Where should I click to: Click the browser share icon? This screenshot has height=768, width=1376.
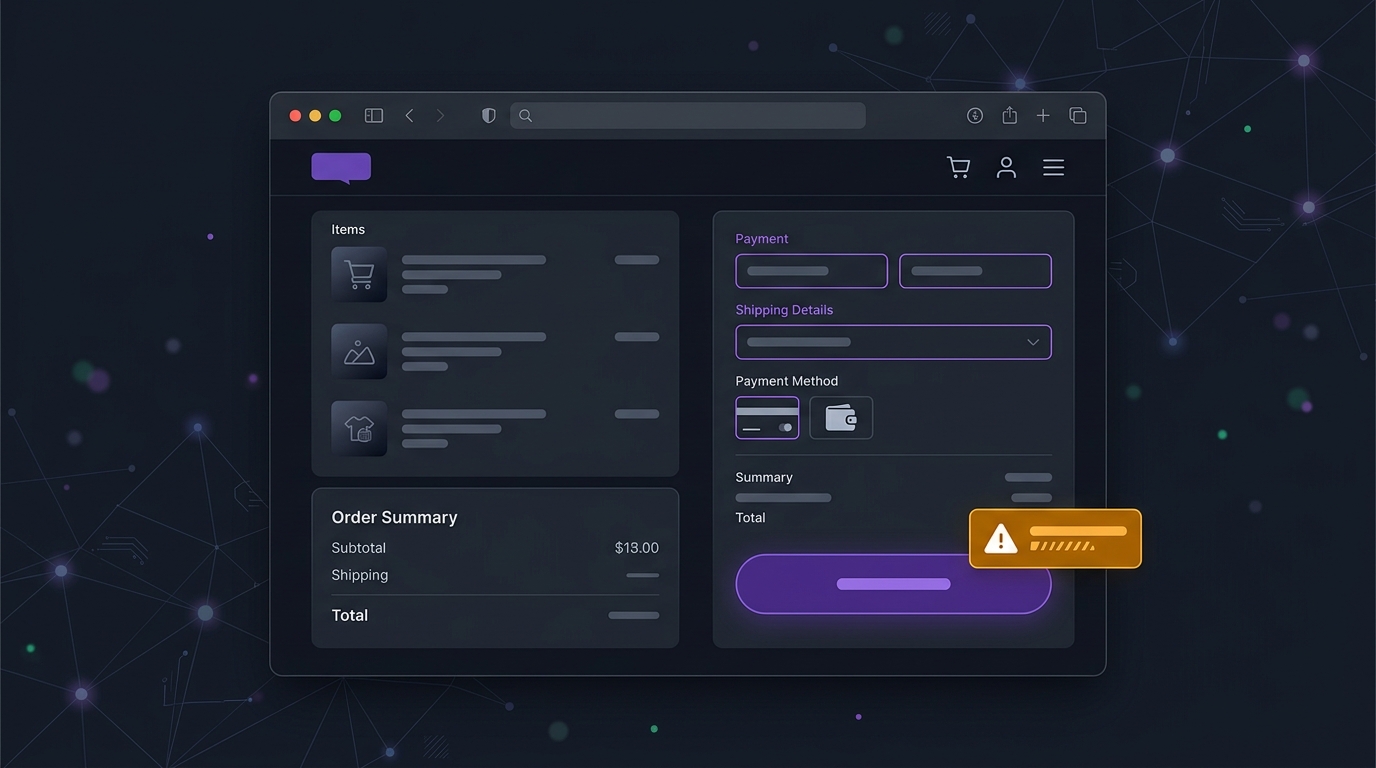point(1010,116)
